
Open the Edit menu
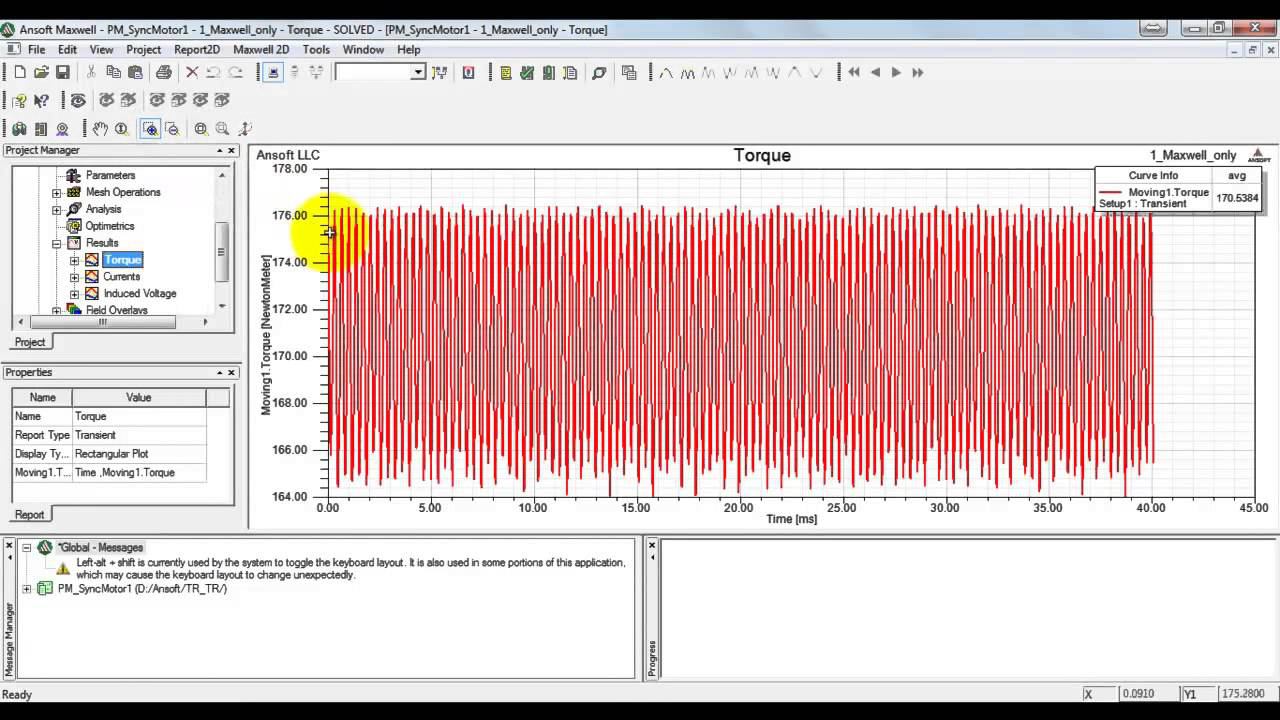[67, 49]
